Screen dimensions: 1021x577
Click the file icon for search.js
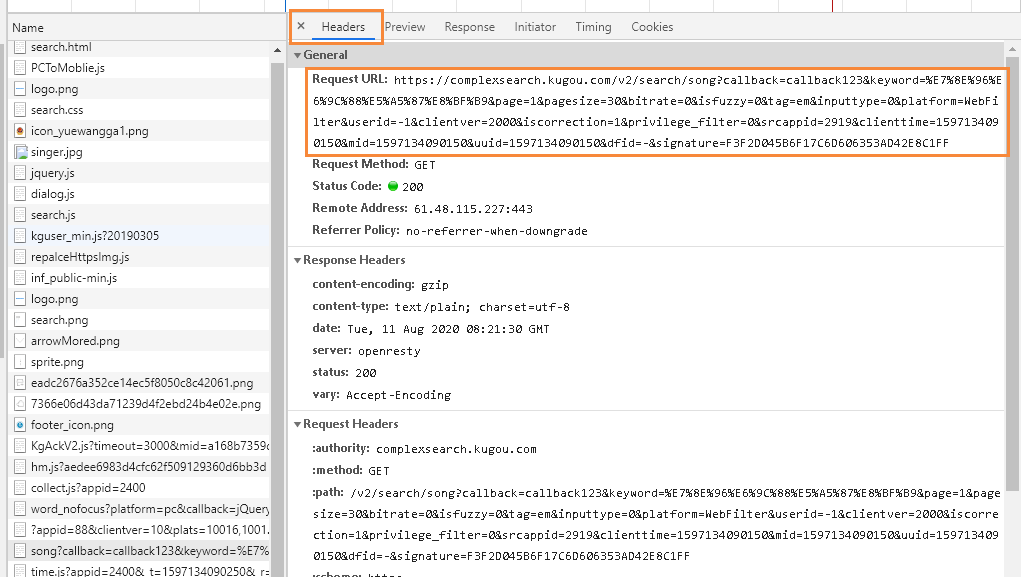point(20,215)
